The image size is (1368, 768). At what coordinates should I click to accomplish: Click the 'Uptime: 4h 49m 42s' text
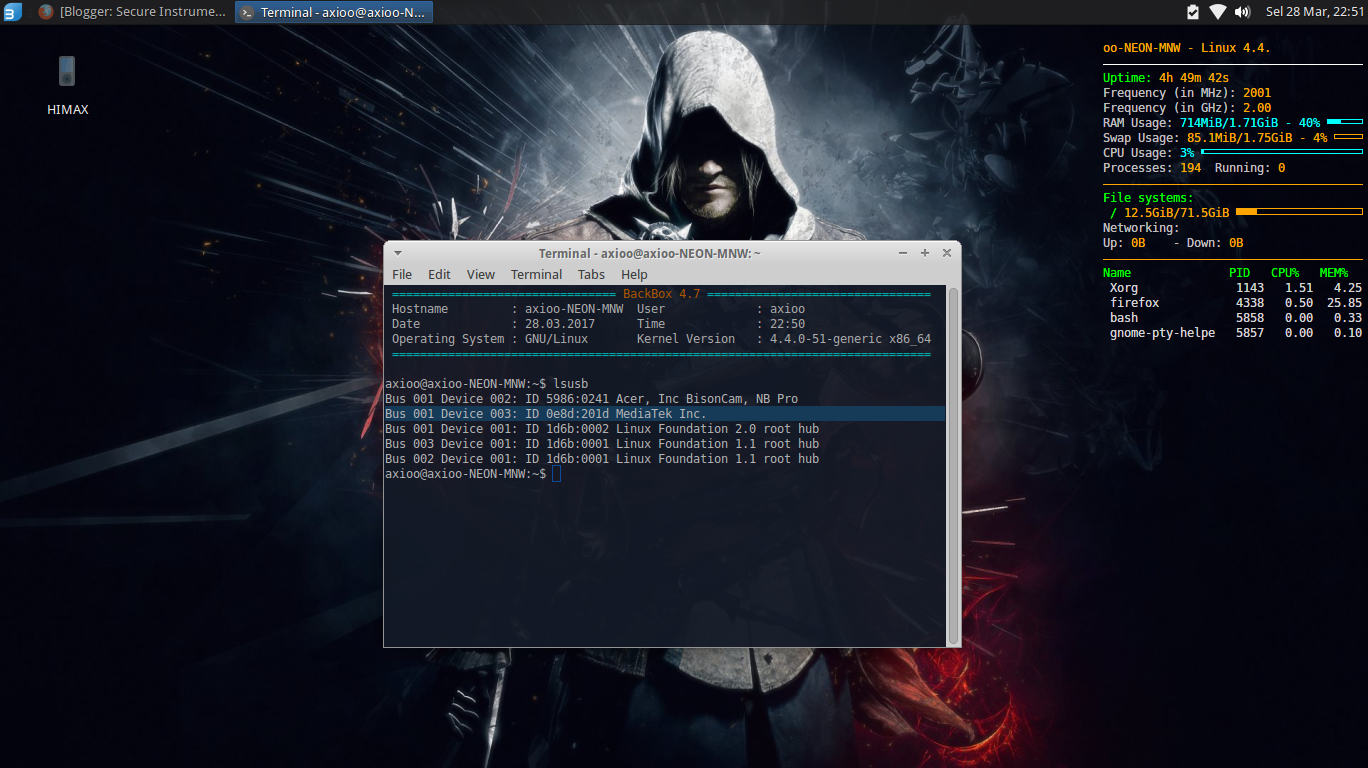coord(1166,78)
